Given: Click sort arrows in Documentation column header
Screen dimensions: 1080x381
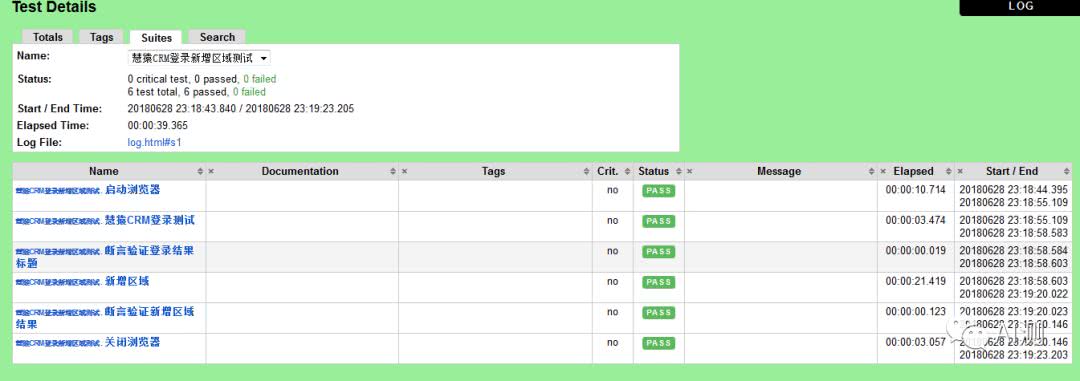Looking at the screenshot, I should (393, 172).
